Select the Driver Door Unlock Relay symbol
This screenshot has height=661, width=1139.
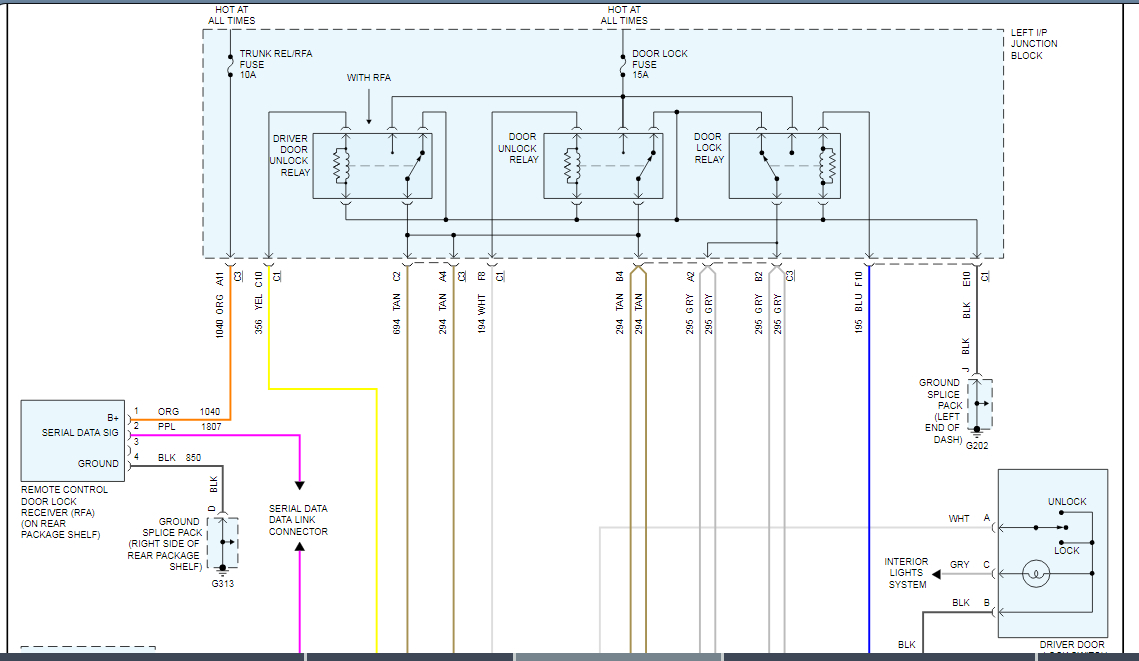click(372, 165)
